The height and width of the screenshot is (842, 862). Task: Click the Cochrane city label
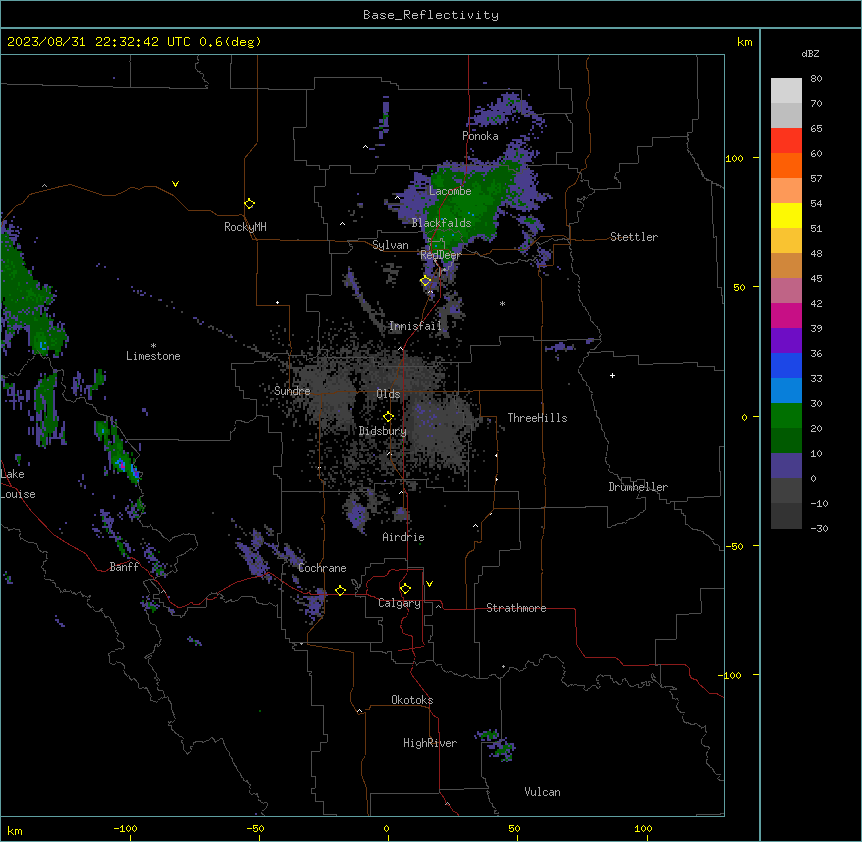coord(322,568)
